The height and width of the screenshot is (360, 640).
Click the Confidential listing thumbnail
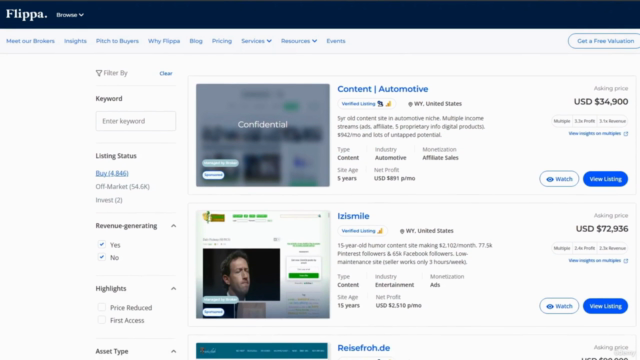(x=262, y=135)
